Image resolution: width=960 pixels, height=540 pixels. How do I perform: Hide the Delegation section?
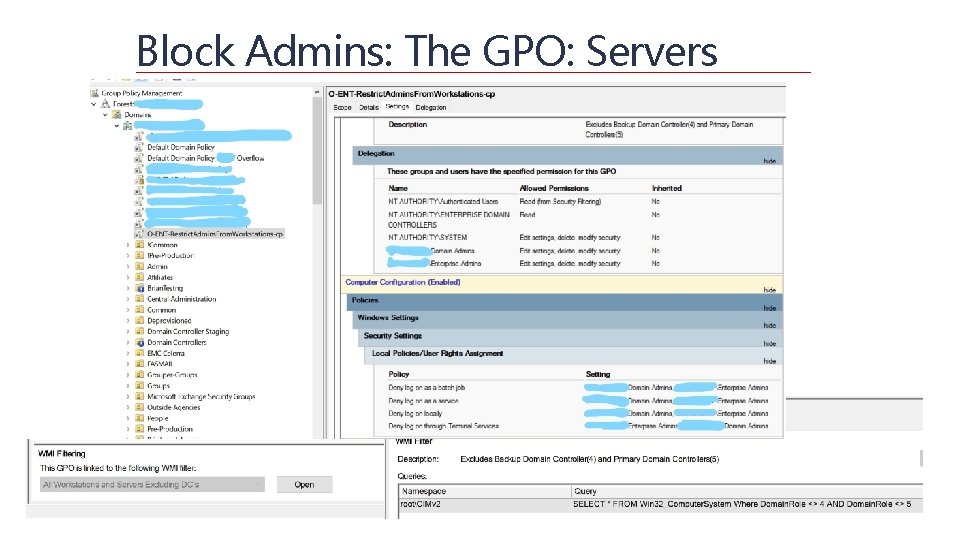[x=770, y=161]
